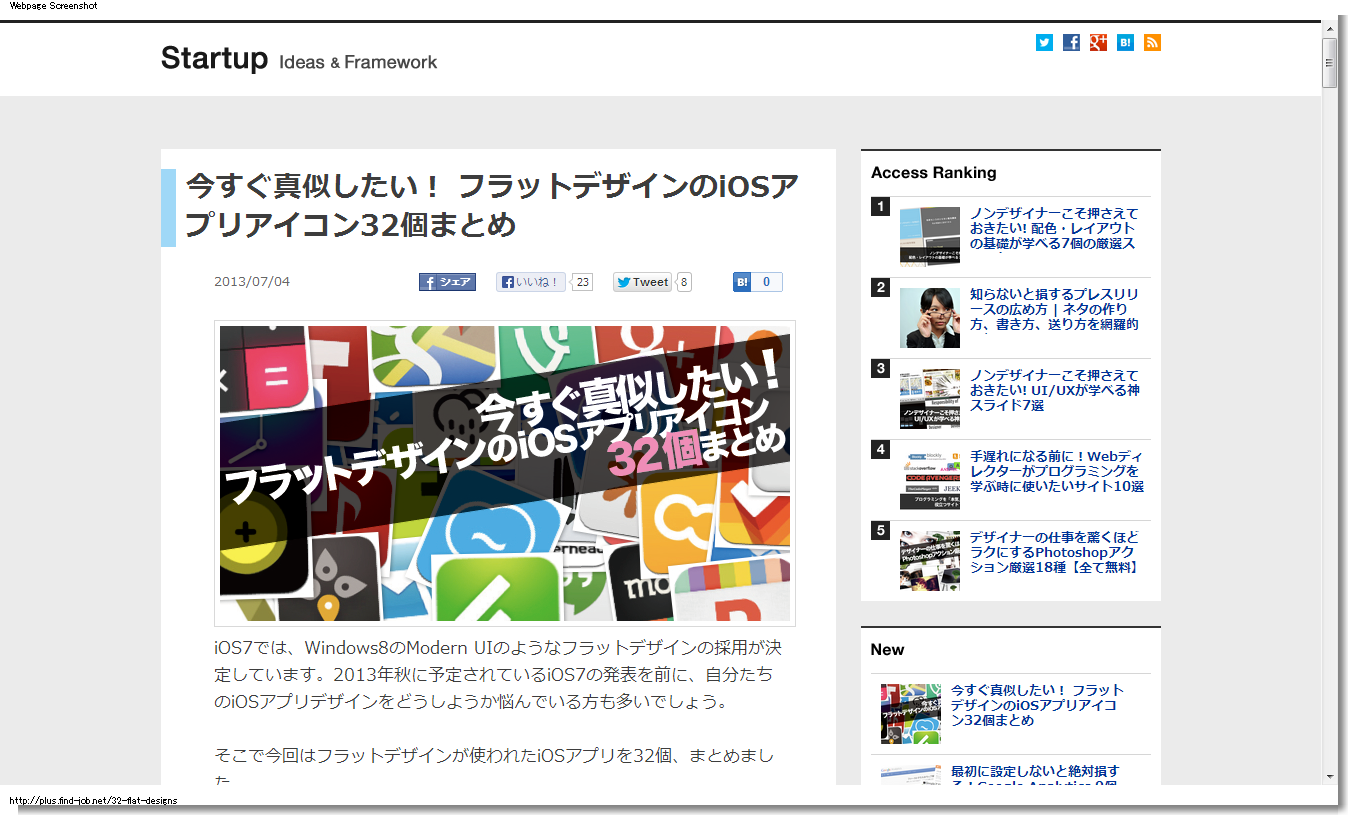1348x815 pixels.
Task: Click the Ideas & Framework tagline
Action: tap(358, 62)
